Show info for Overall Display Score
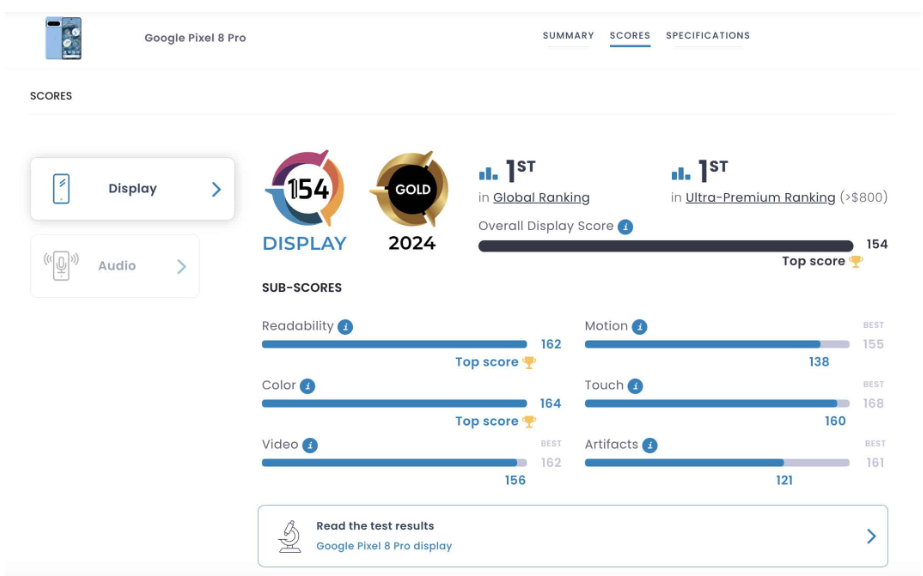Screen dimensions: 923x576 click(625, 227)
